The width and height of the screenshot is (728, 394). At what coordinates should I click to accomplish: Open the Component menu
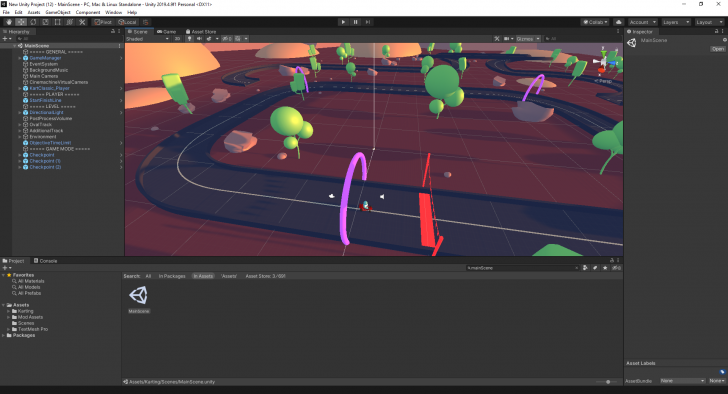point(88,12)
